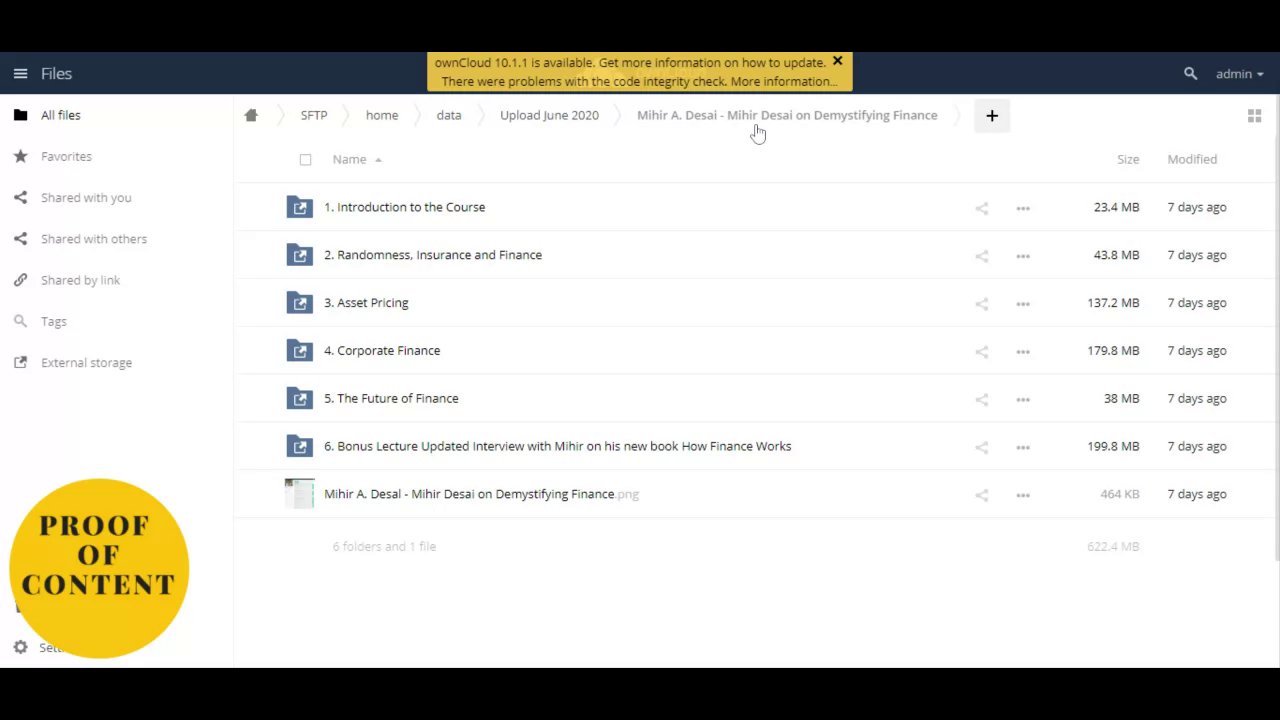Image resolution: width=1280 pixels, height=720 pixels.
Task: Navigate to SFTP breadcrumb
Action: (x=314, y=115)
